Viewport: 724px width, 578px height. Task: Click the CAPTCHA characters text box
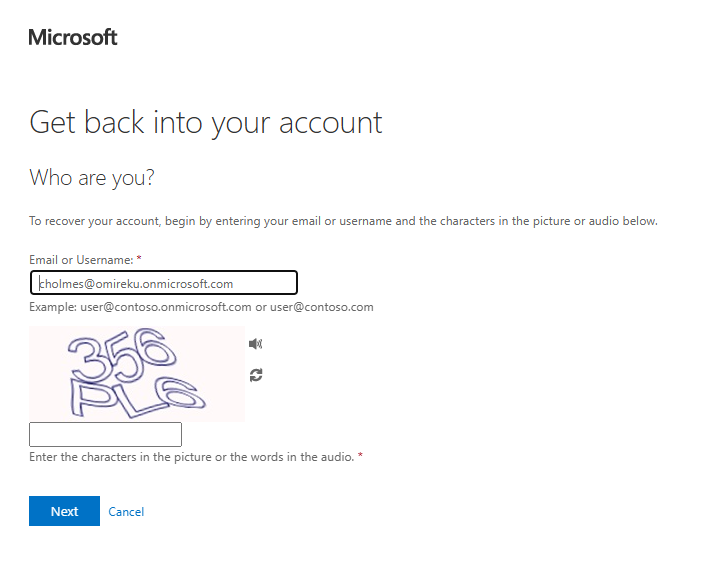point(105,434)
